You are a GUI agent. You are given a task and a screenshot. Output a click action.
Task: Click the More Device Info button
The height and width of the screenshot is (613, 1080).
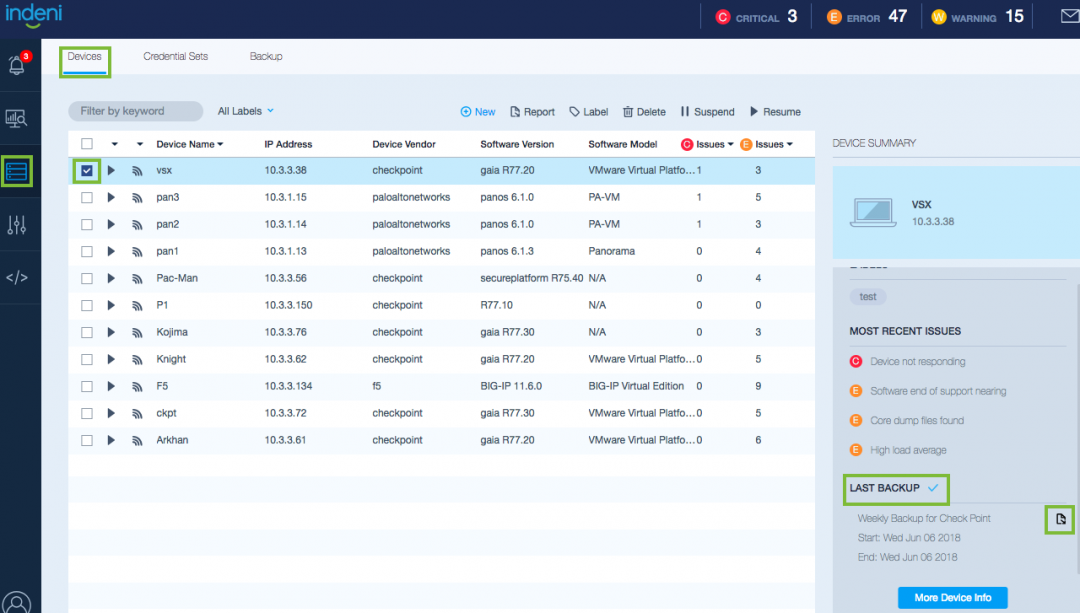pos(952,597)
